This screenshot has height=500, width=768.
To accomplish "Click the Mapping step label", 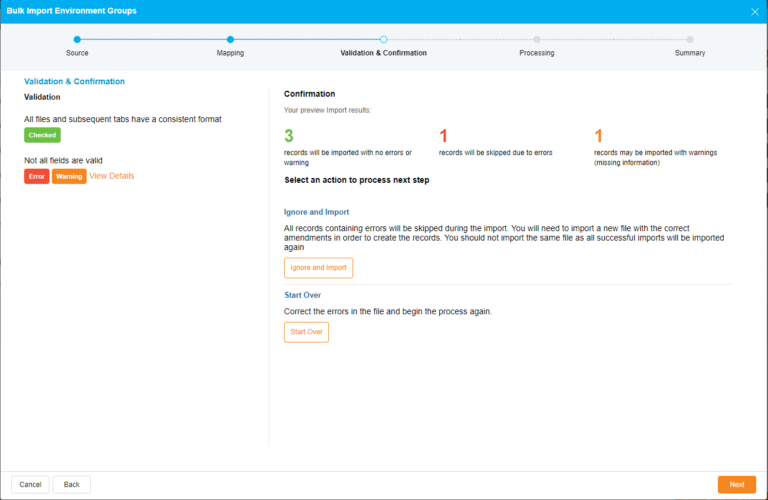I will (230, 53).
